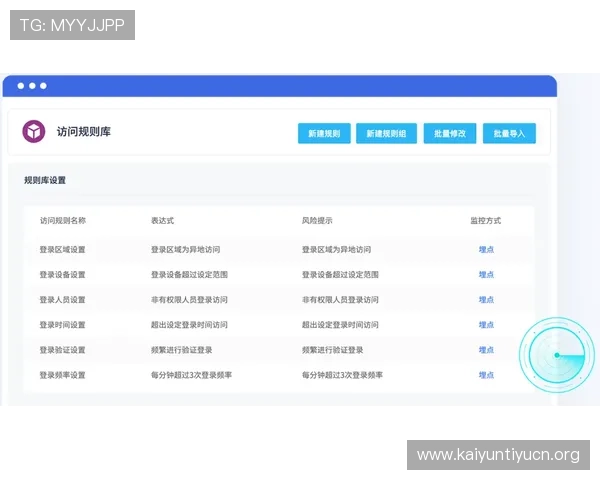Screen dimensions: 600x480
Task: Click the 登录设备超过设定范围 risk prompt cell
Action: coord(340,274)
